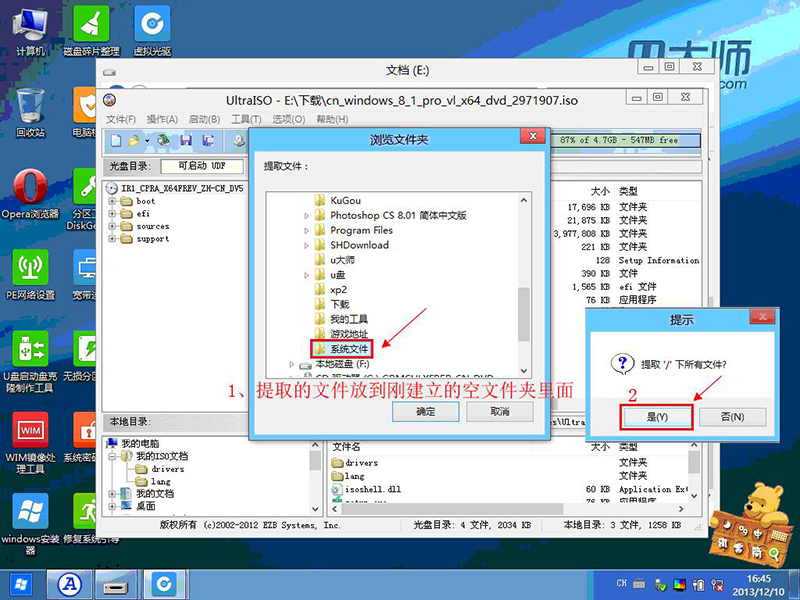Open the 工具(T) menu
The height and width of the screenshot is (600, 800).
tap(246, 119)
